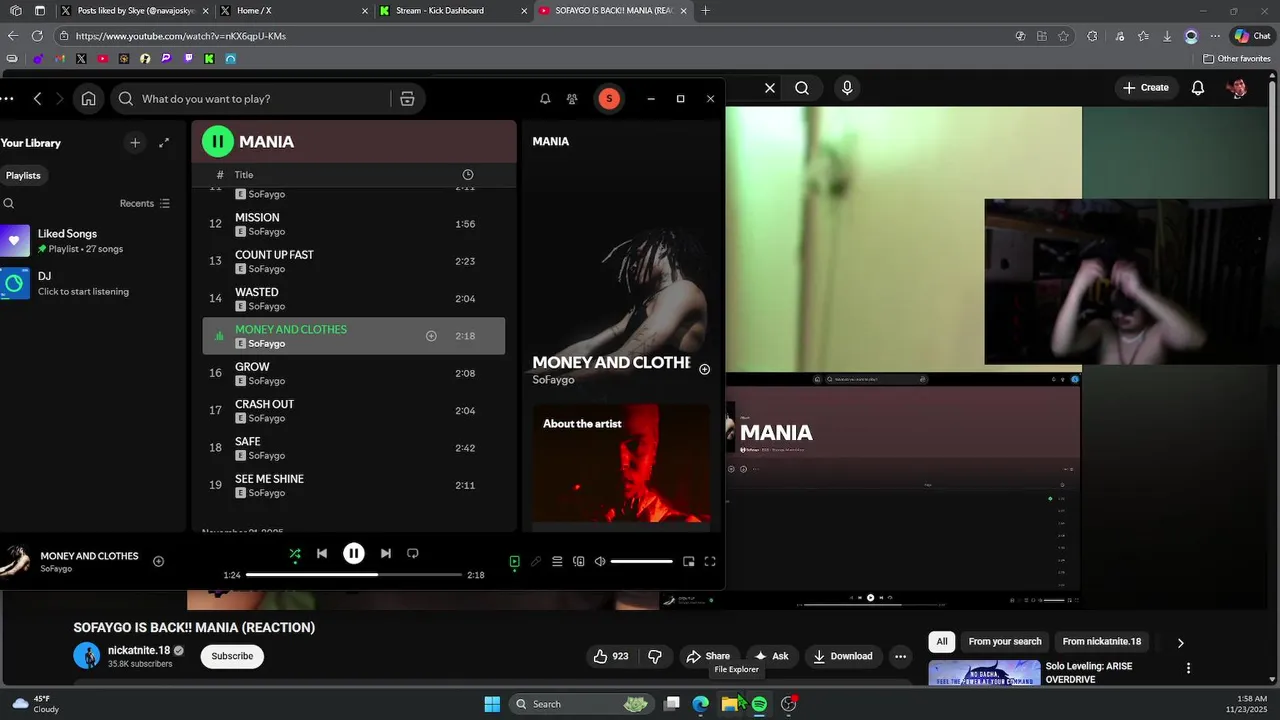Image resolution: width=1280 pixels, height=720 pixels.
Task: Open the lyrics microphone icon
Action: (536, 562)
